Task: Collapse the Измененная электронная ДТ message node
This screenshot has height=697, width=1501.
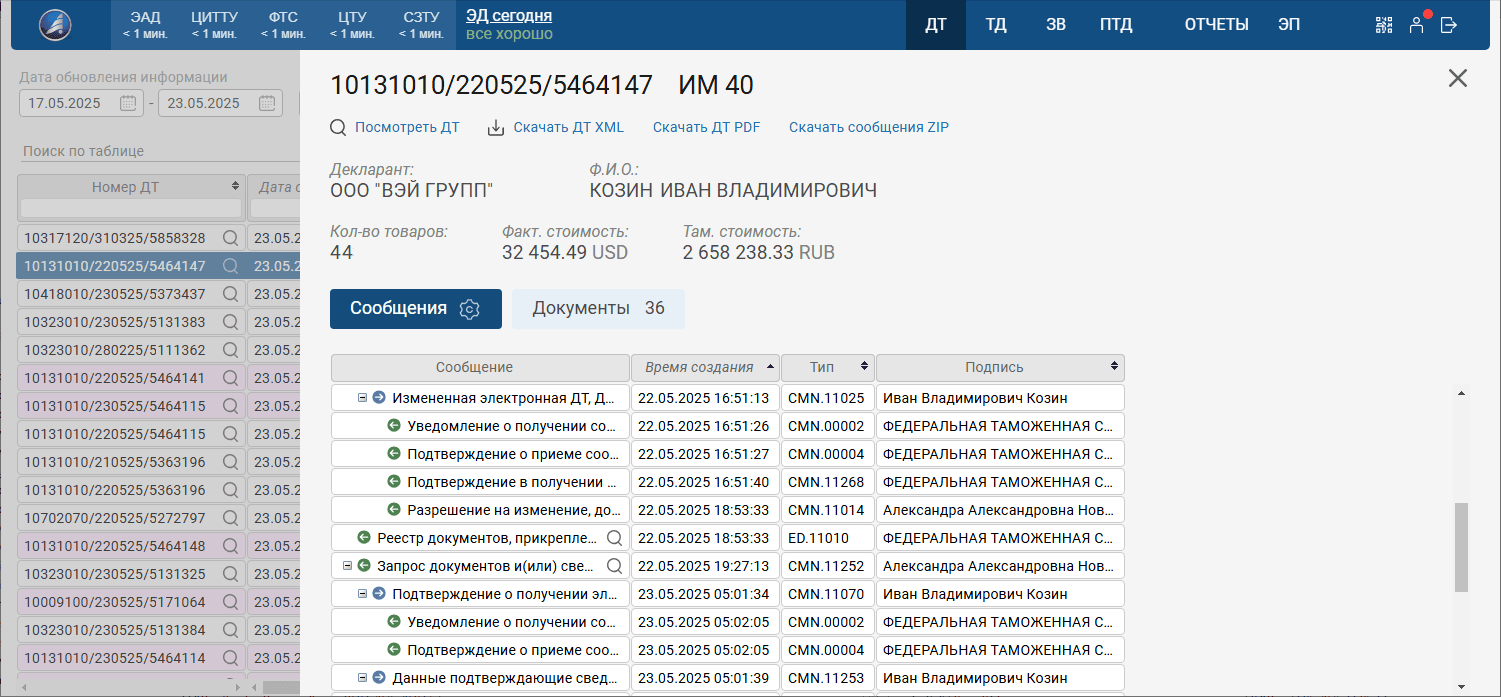Action: (x=363, y=398)
